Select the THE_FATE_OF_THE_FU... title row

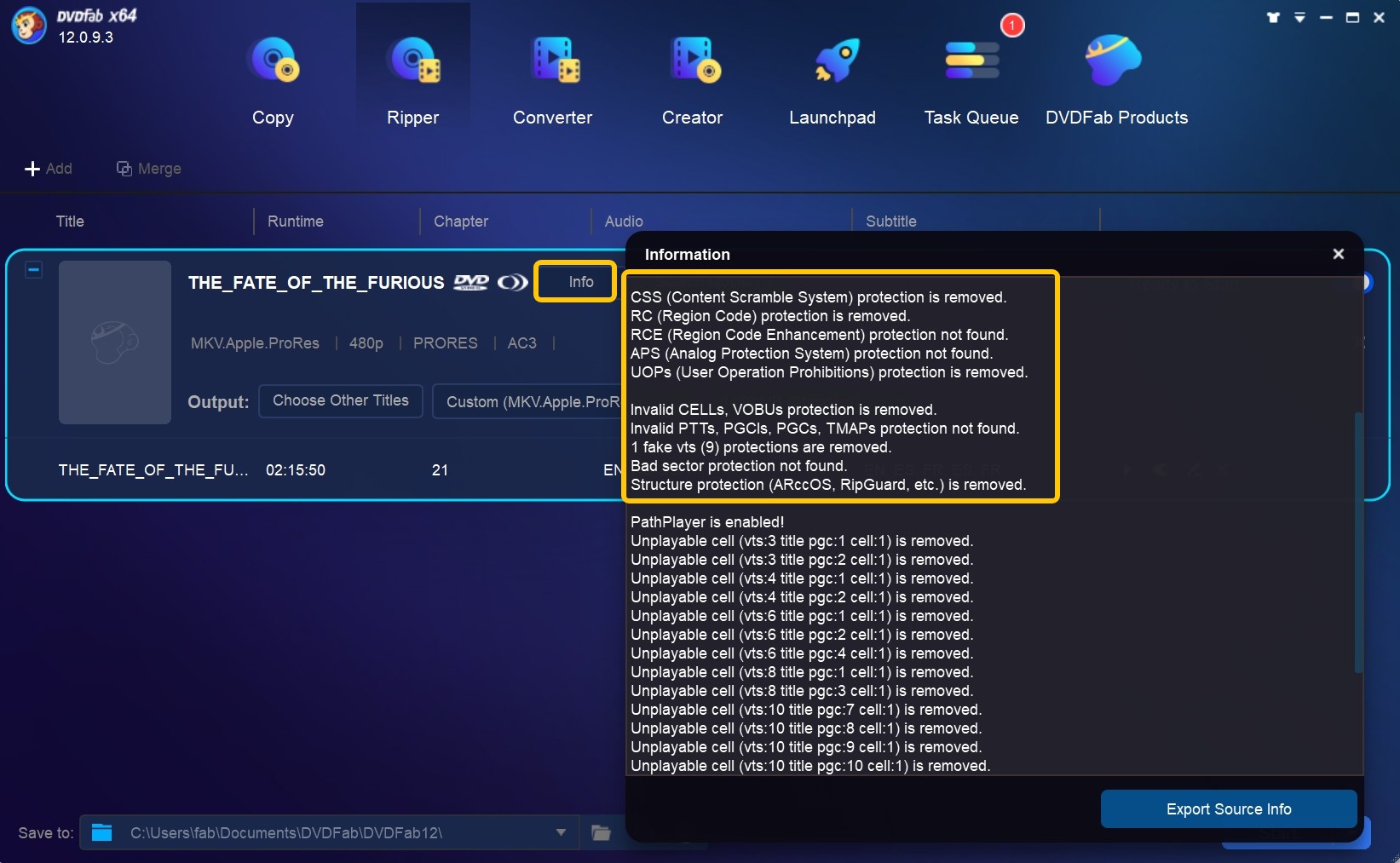point(153,470)
